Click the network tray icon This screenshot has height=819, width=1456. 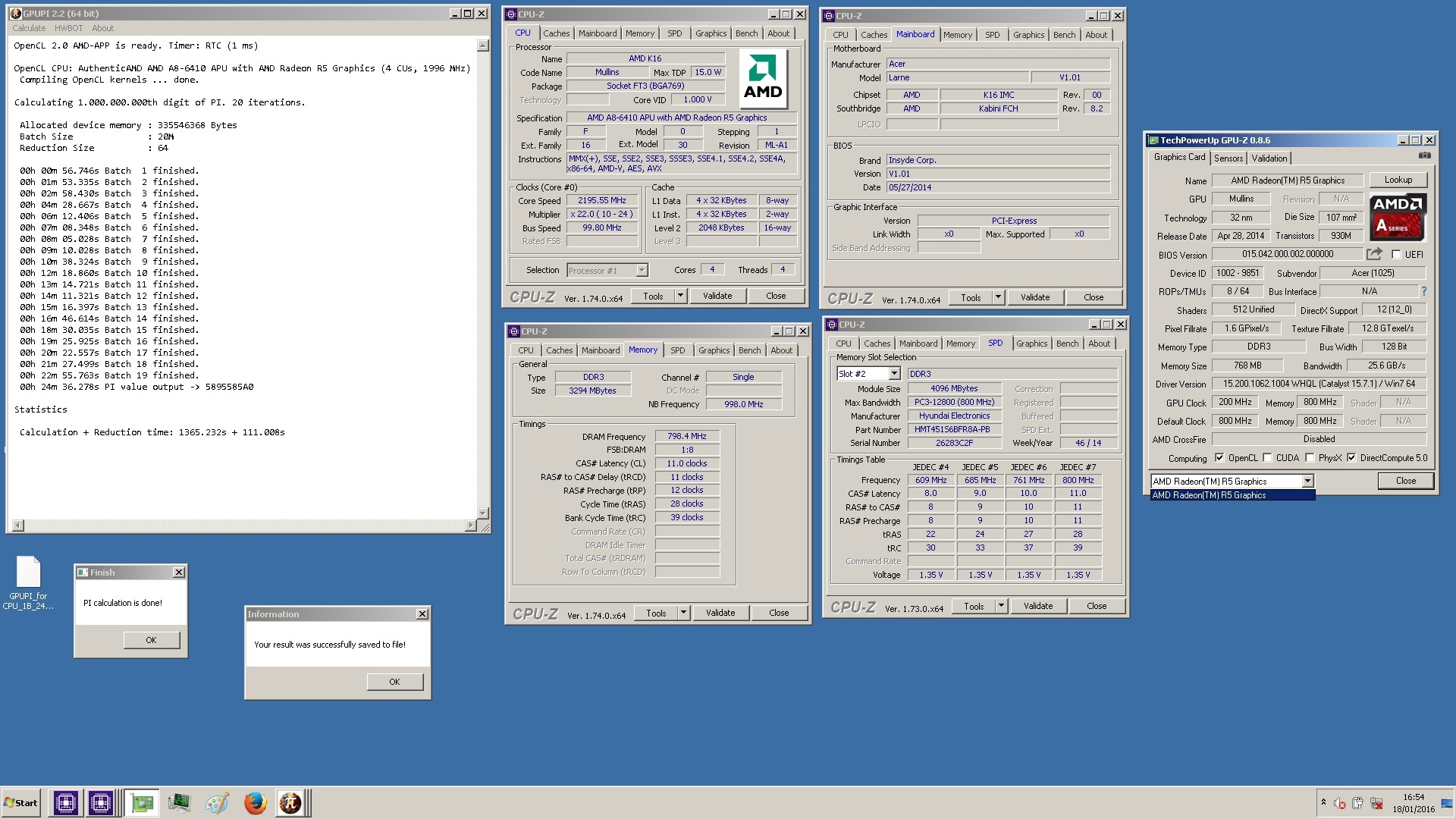click(1376, 803)
